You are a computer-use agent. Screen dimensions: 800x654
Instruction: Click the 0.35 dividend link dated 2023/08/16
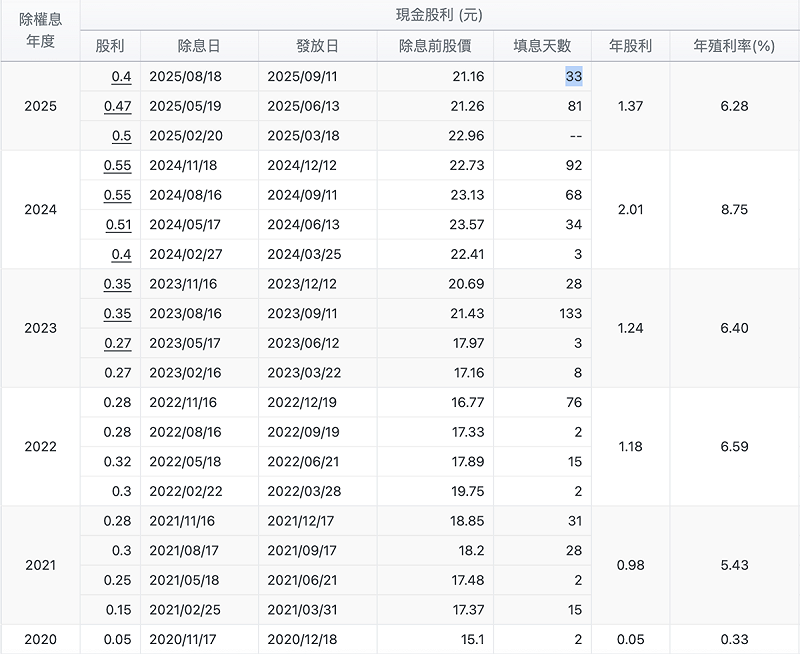(x=118, y=314)
